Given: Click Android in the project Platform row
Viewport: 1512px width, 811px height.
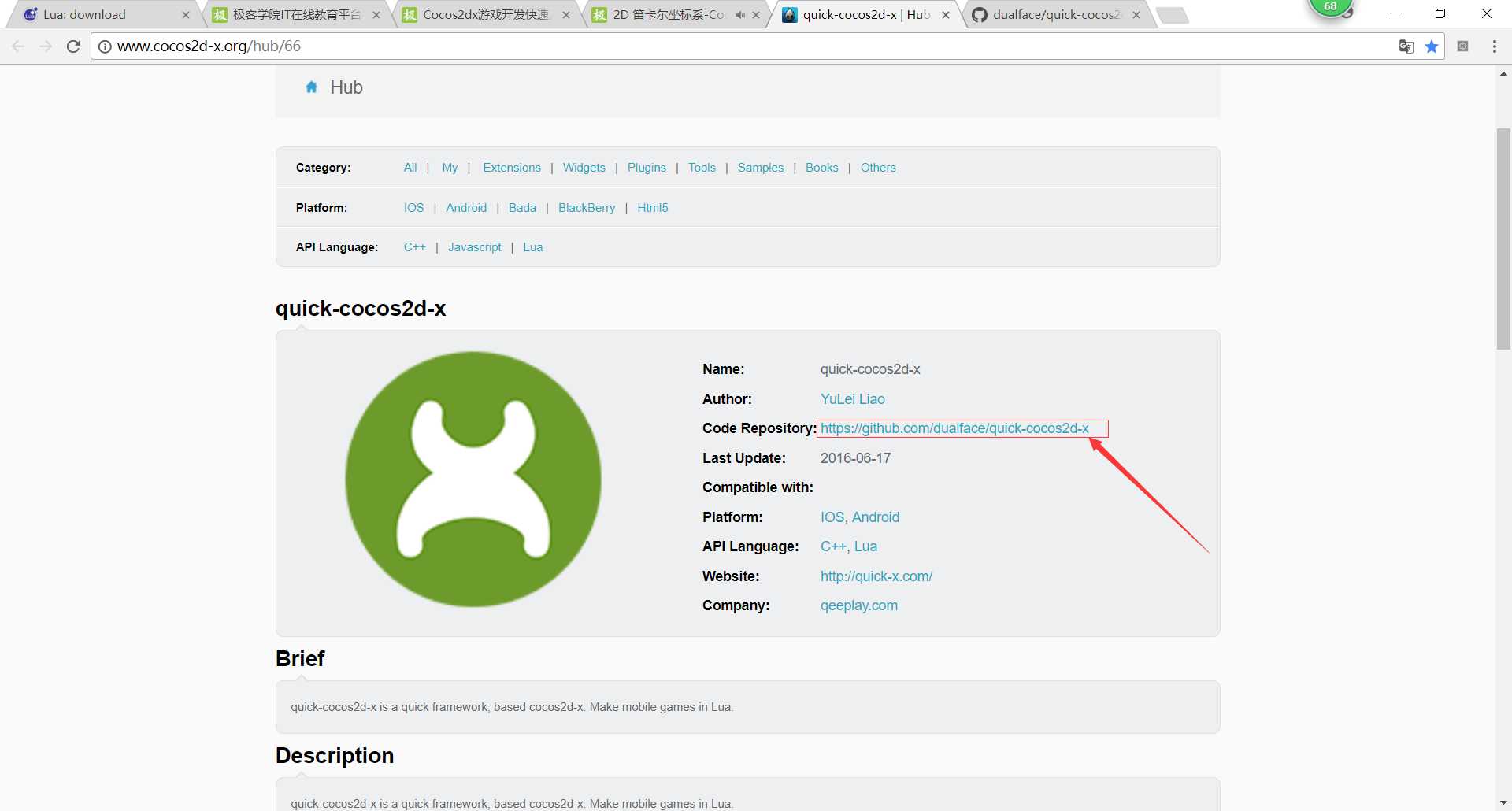Looking at the screenshot, I should pos(876,517).
